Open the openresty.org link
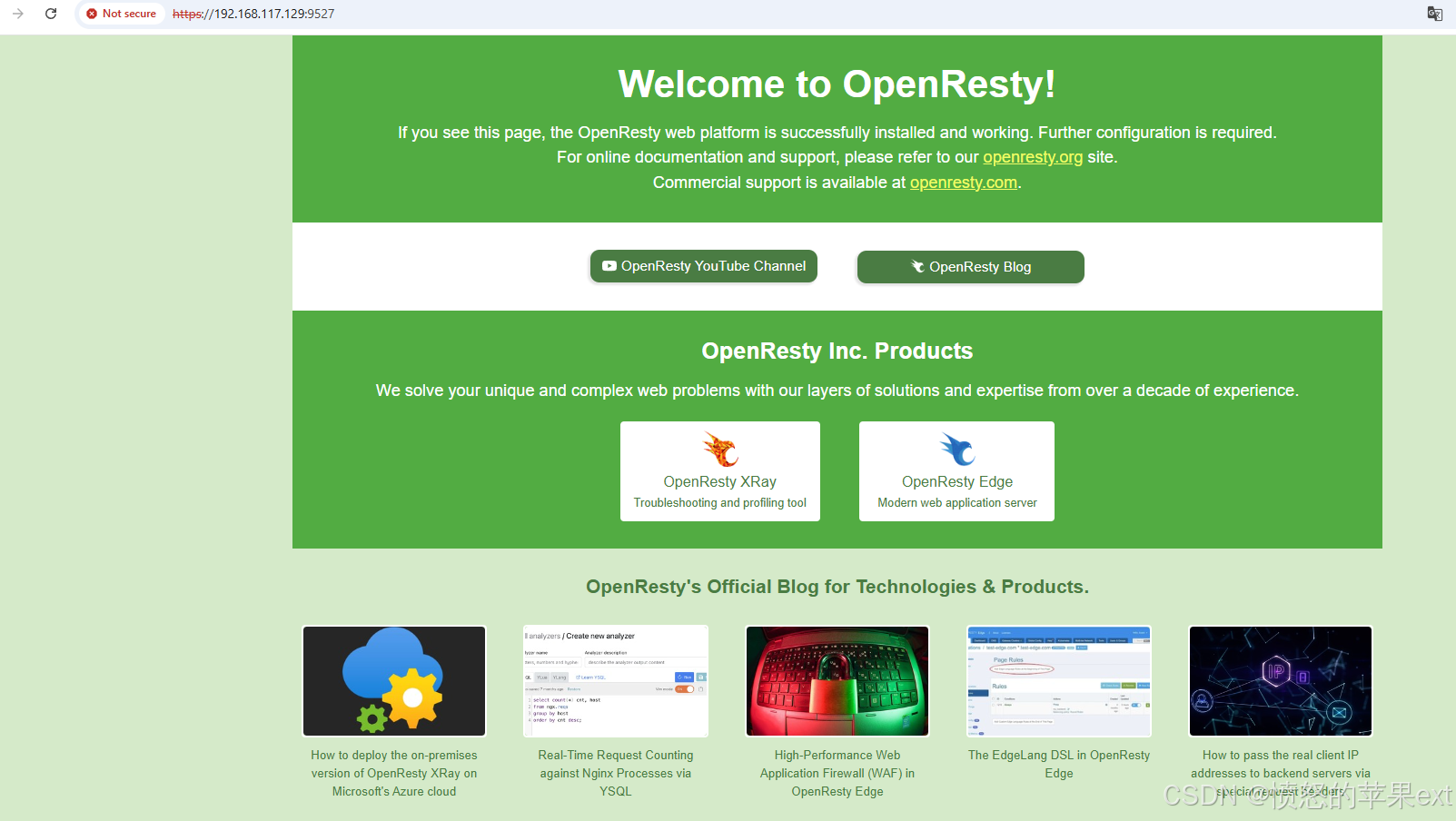This screenshot has height=821, width=1456. point(1033,157)
